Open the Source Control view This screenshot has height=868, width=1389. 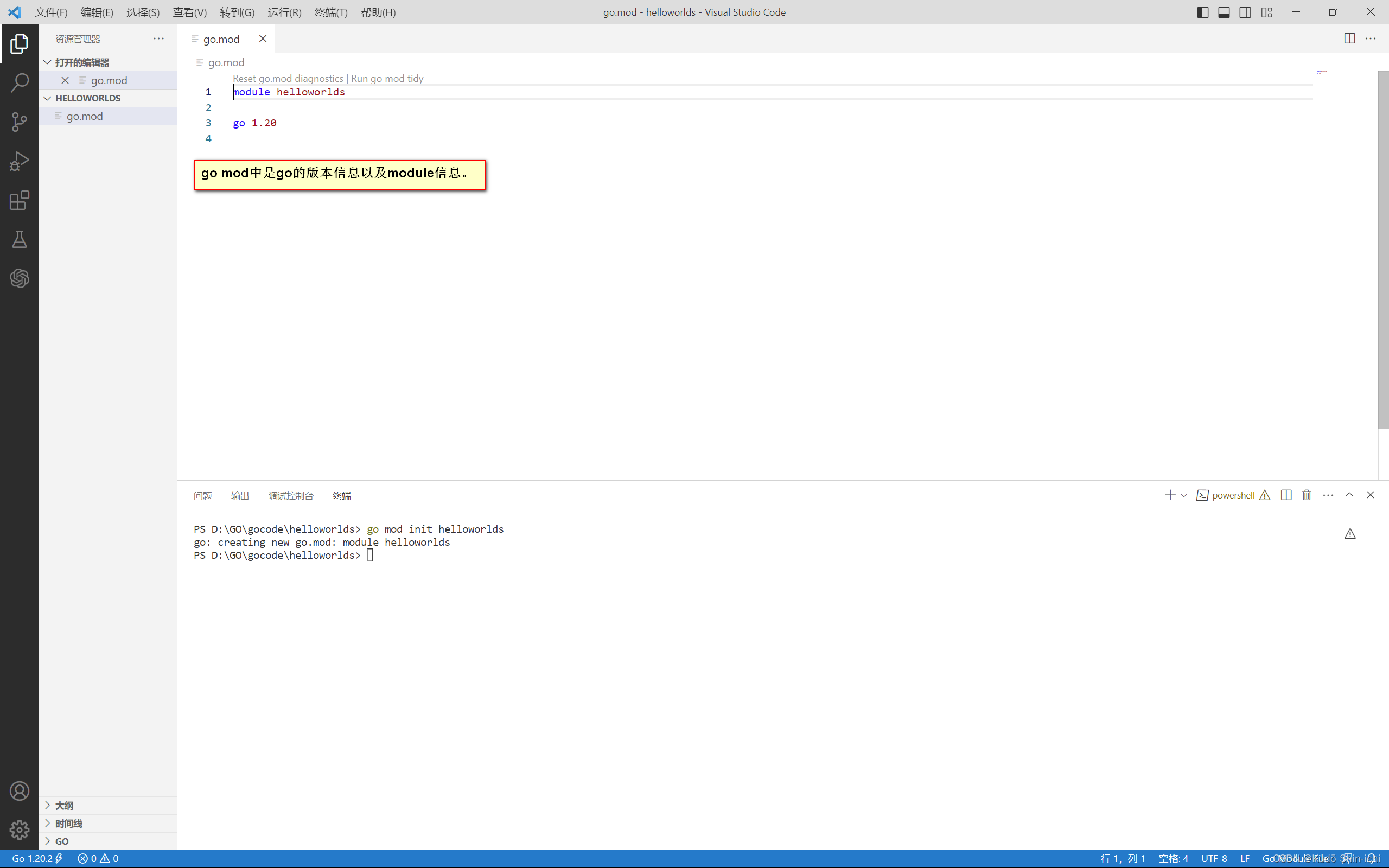(20, 122)
